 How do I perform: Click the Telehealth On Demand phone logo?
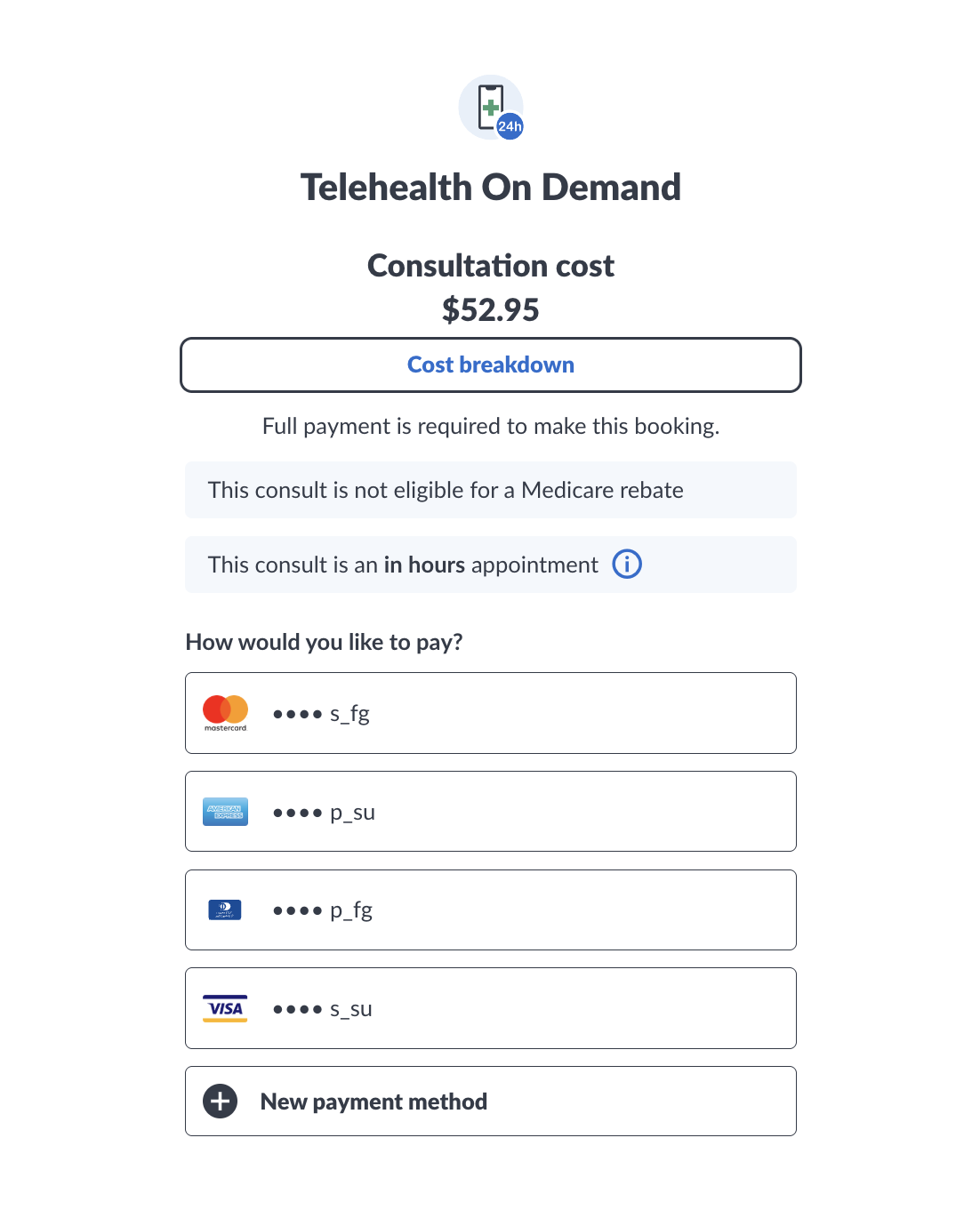click(490, 107)
